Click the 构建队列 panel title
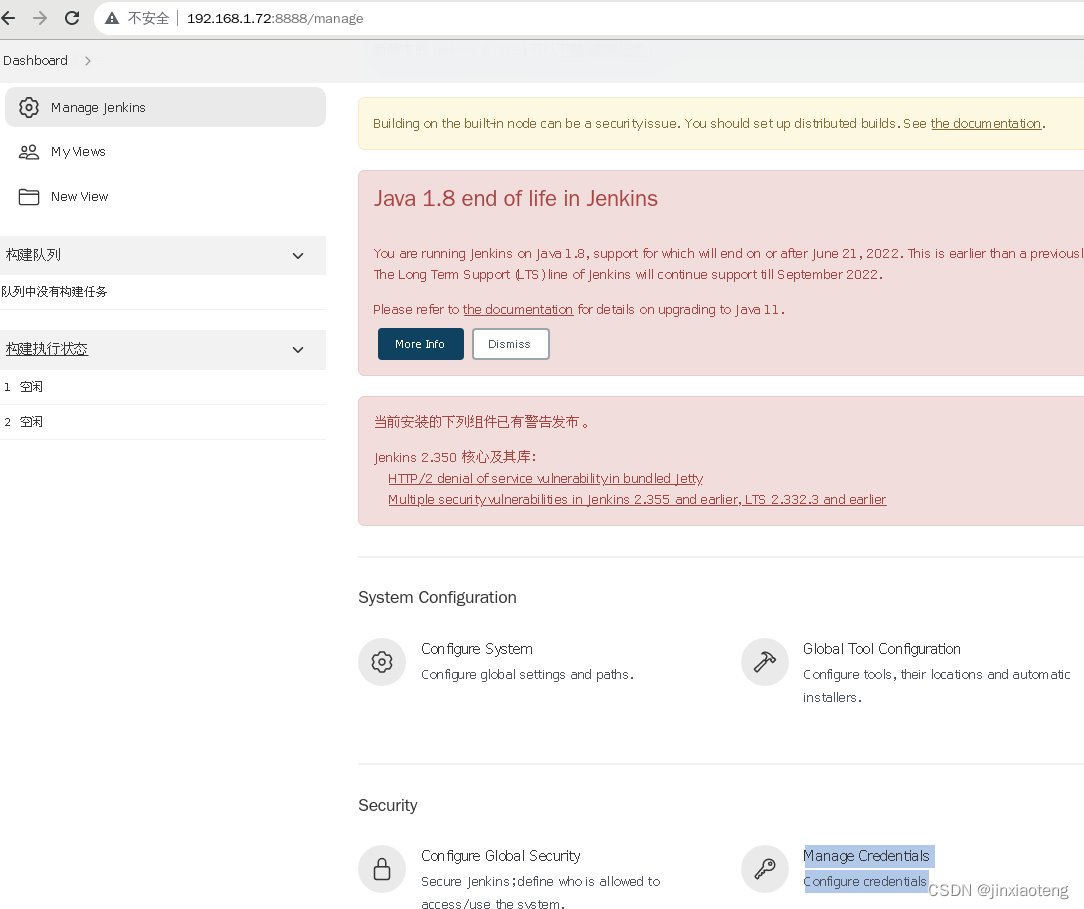Screen dimensions: 1084x909 tap(33, 254)
